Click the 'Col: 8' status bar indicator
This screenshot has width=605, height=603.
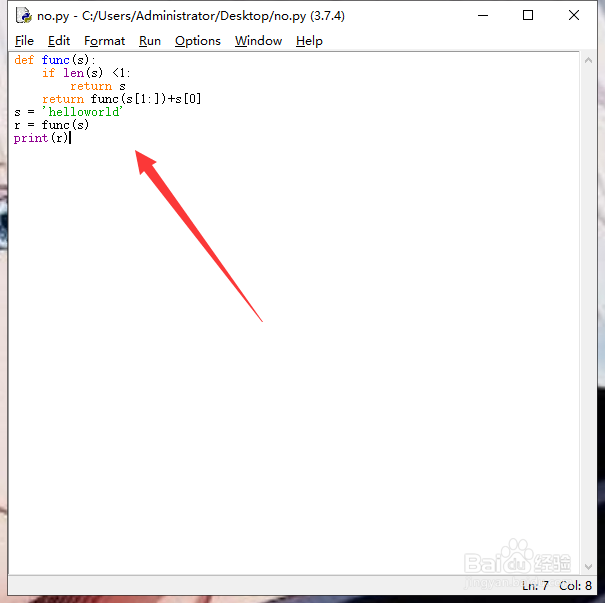click(x=575, y=586)
